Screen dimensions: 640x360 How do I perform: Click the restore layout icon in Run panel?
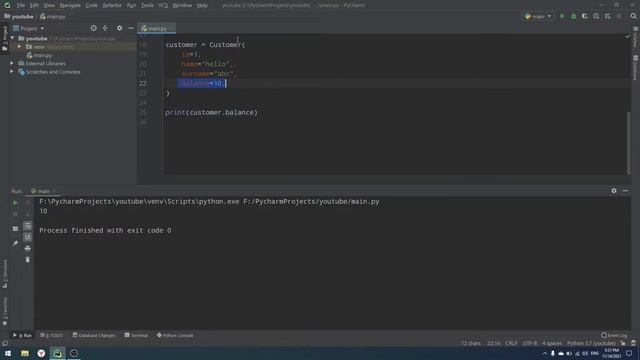coord(15,229)
